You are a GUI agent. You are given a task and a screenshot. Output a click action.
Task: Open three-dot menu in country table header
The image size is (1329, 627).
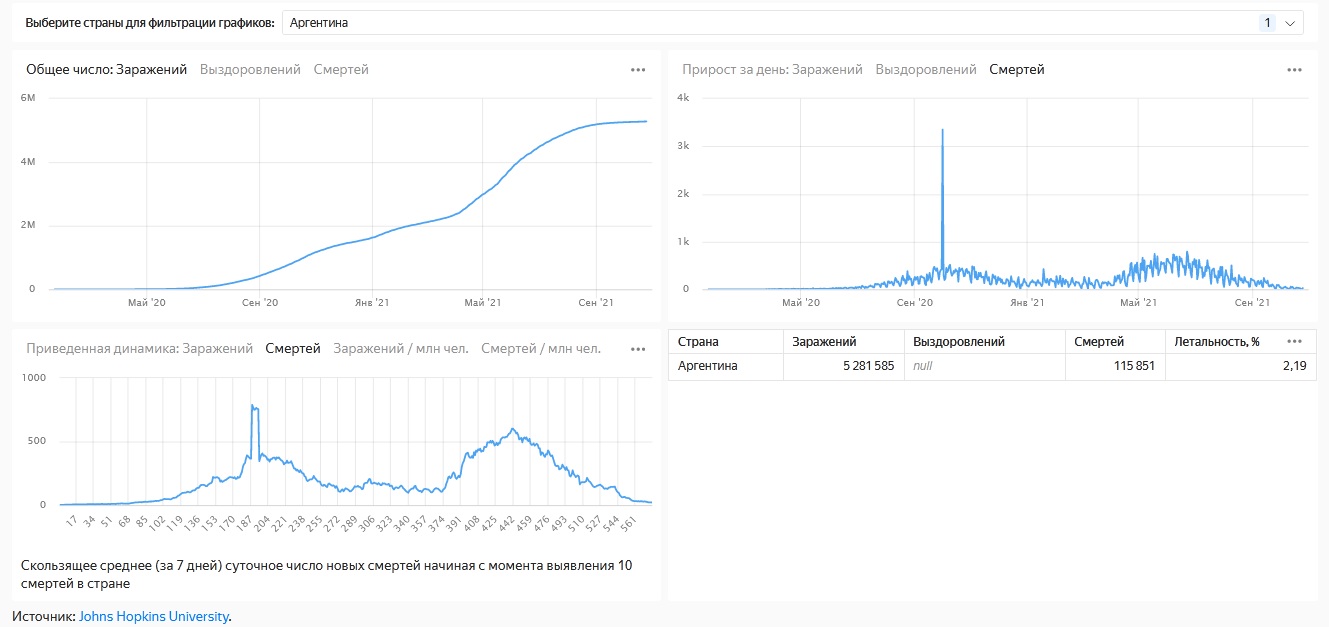coord(1294,341)
